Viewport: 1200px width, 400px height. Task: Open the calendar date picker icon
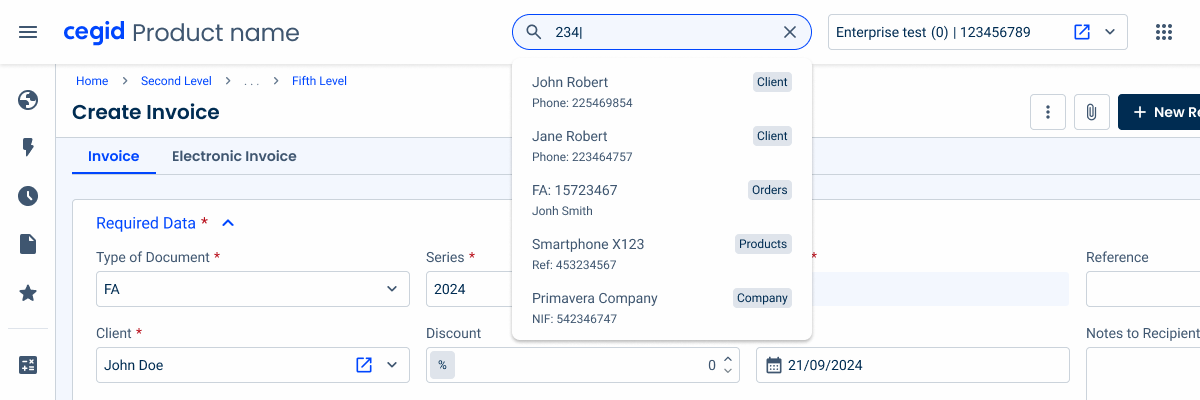point(773,365)
